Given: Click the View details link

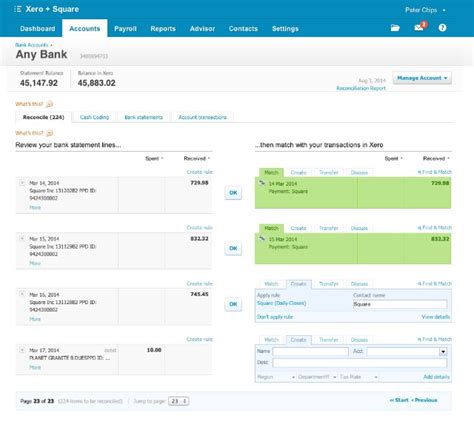Looking at the screenshot, I should click(436, 317).
